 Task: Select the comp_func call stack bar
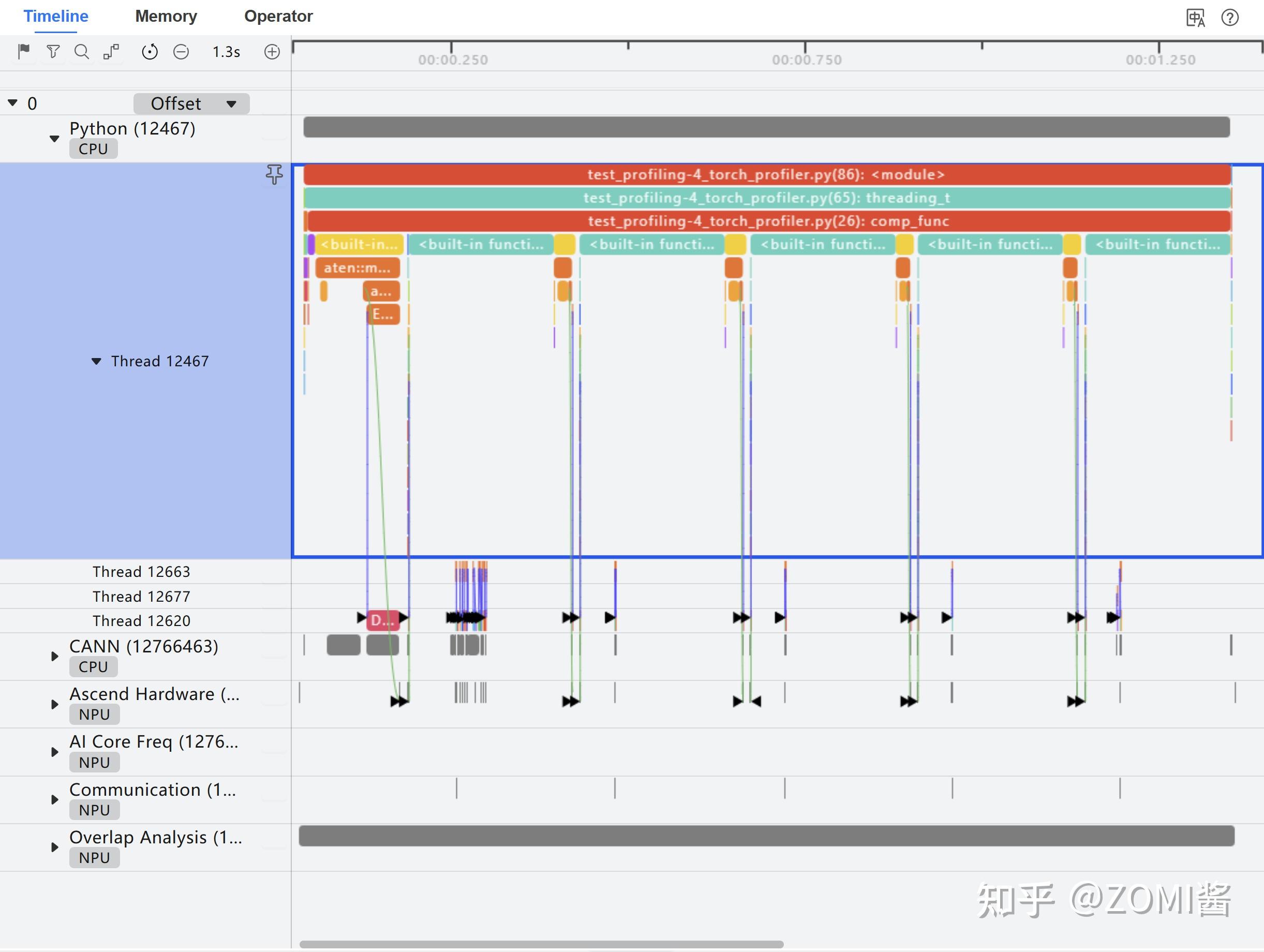[x=768, y=221]
